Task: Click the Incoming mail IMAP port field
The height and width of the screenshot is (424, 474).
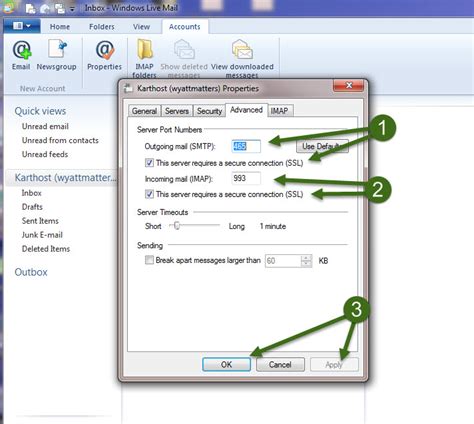Action: click(x=246, y=178)
